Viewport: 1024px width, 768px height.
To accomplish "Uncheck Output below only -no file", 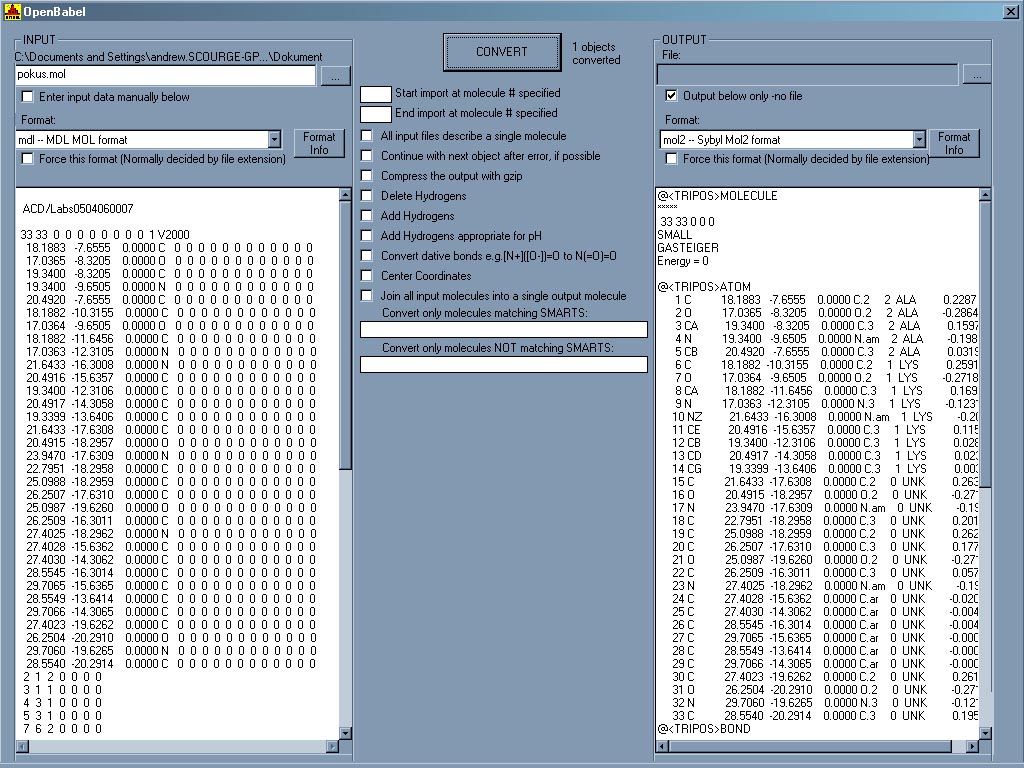I will coord(671,96).
